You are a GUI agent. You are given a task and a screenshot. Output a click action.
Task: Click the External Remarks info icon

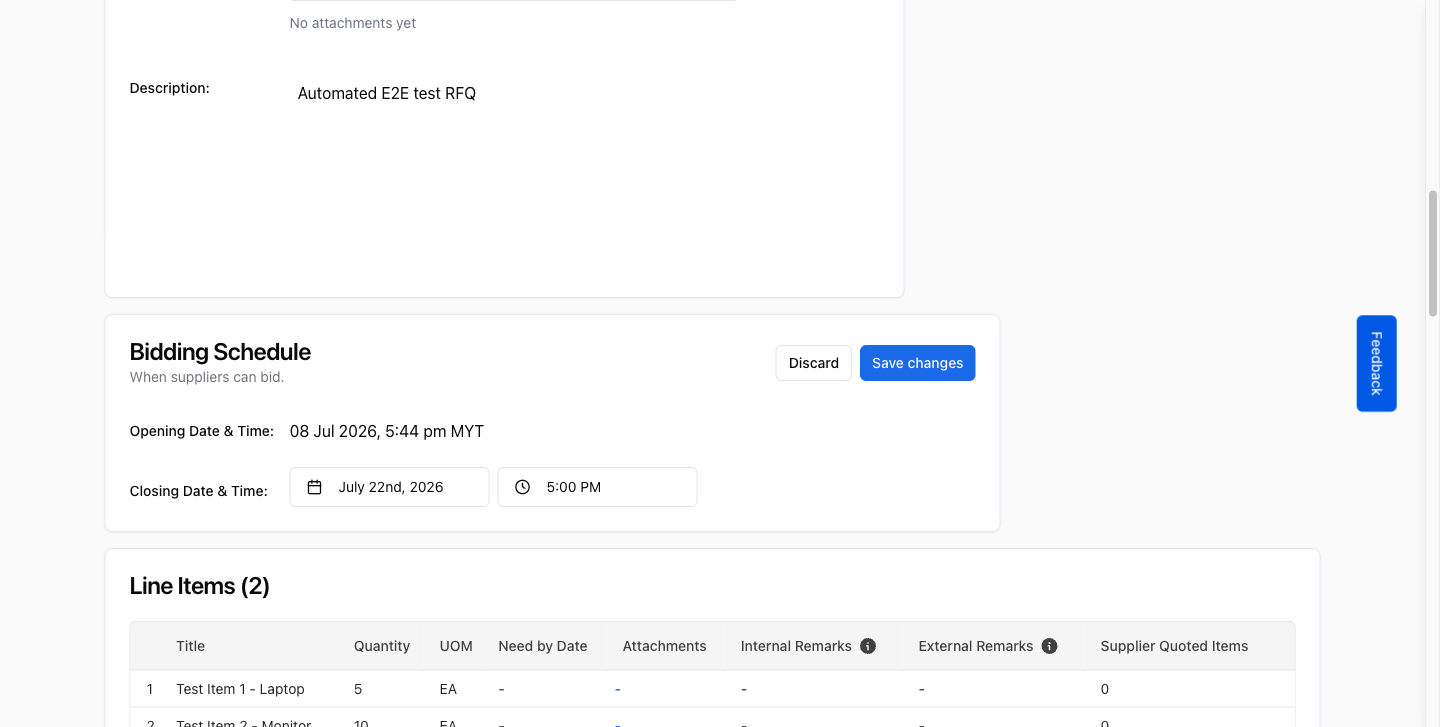[x=1049, y=646]
